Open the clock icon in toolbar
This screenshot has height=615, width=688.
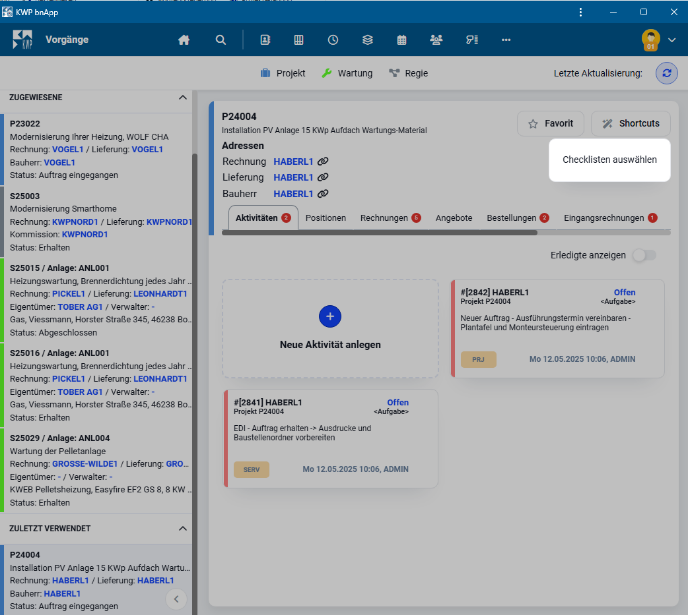click(x=332, y=40)
